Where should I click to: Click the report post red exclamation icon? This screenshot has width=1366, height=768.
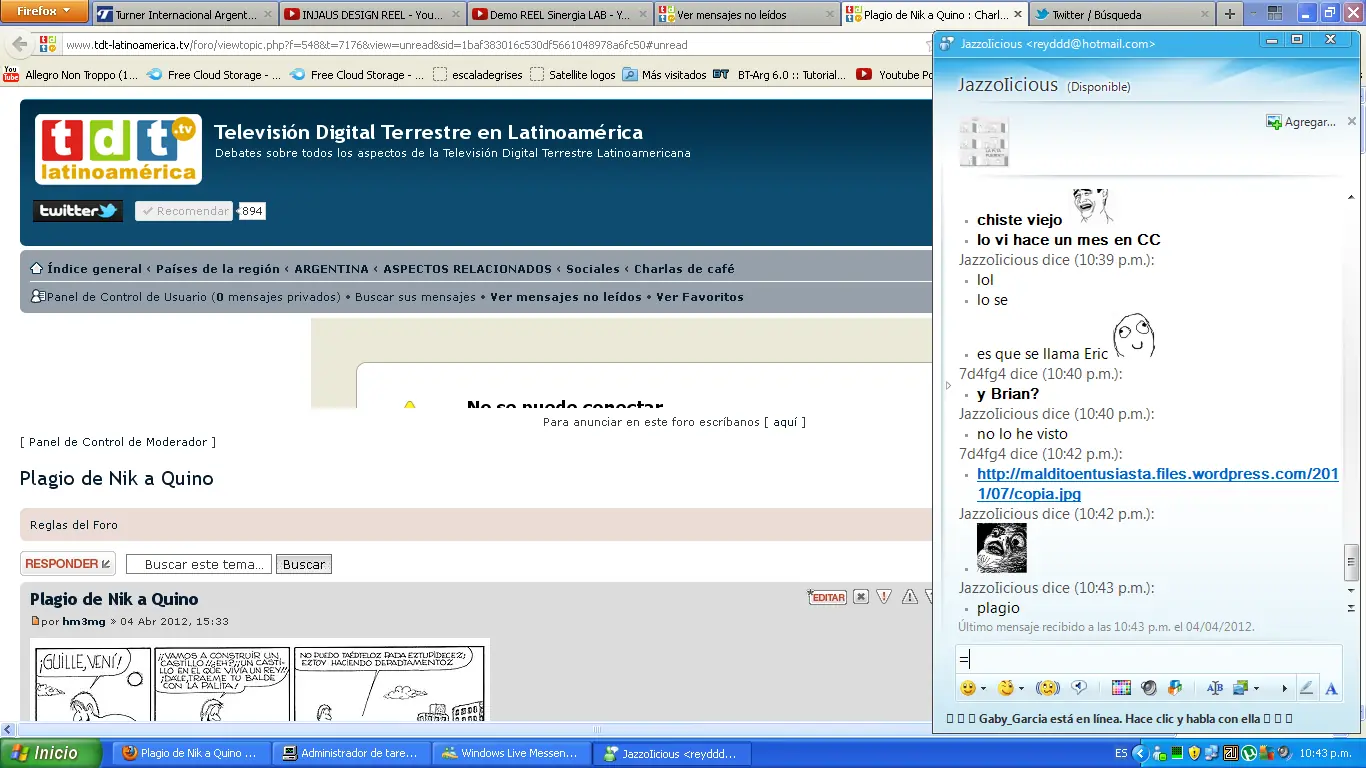[884, 597]
